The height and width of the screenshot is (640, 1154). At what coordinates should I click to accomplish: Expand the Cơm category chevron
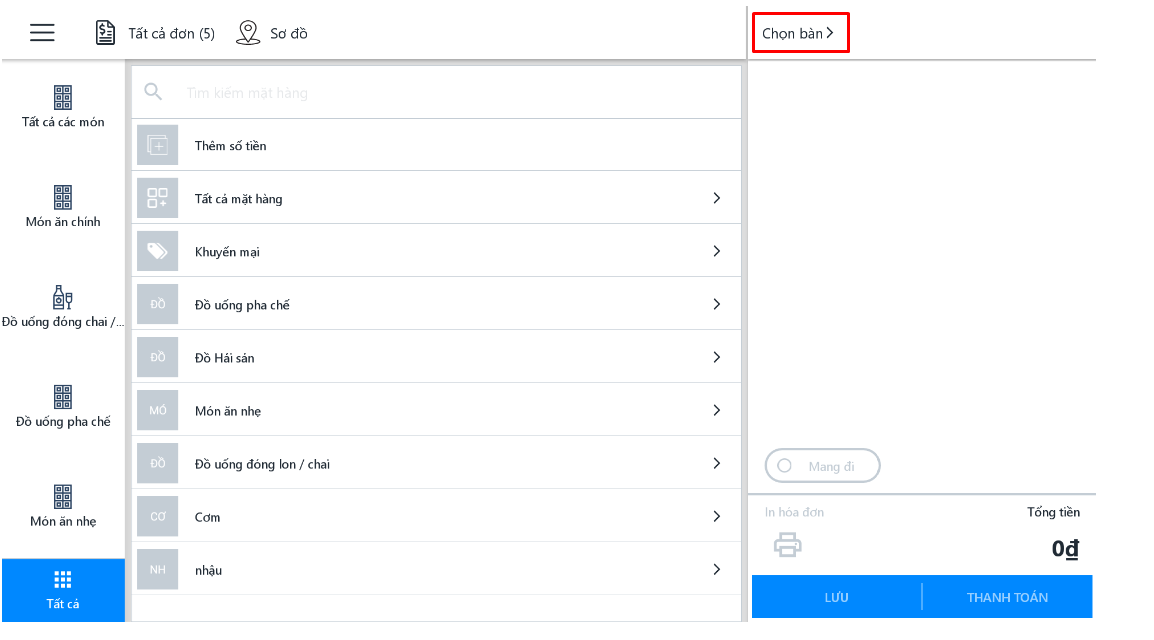pos(717,516)
